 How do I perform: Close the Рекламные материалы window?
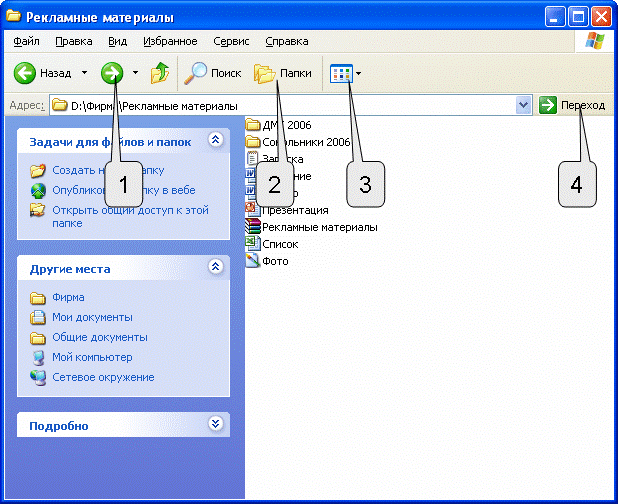(x=601, y=18)
